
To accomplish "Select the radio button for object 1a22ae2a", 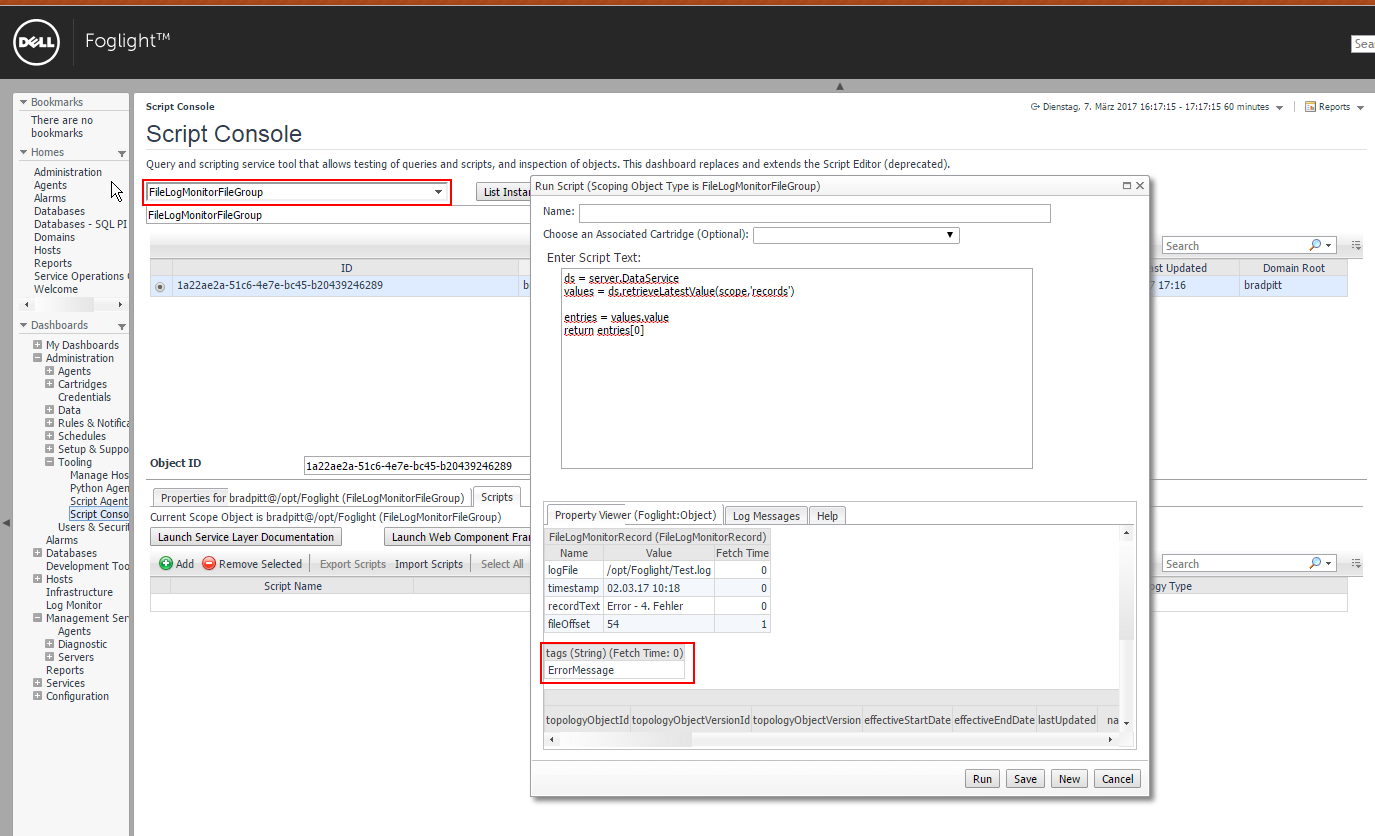I will 160,286.
